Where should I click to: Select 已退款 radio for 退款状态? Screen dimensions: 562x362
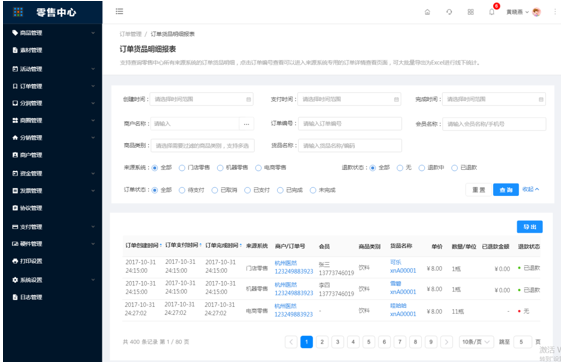tap(454, 168)
